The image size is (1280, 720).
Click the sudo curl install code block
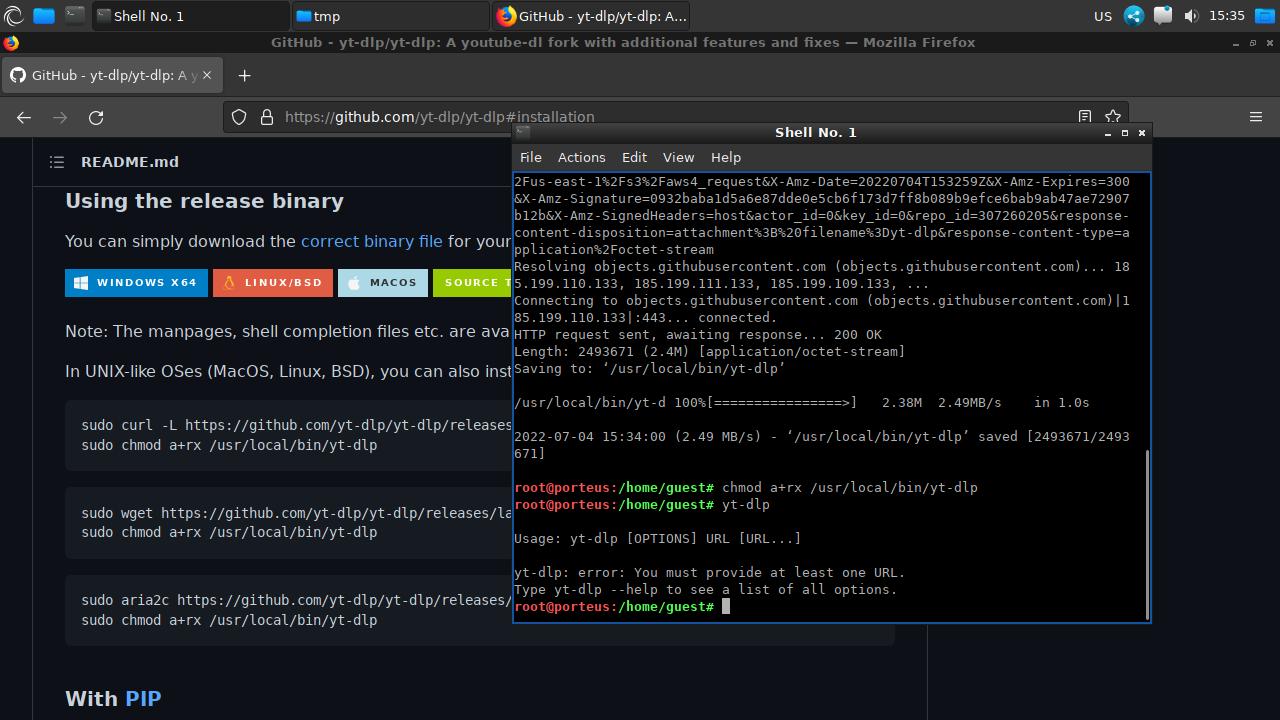(x=289, y=435)
